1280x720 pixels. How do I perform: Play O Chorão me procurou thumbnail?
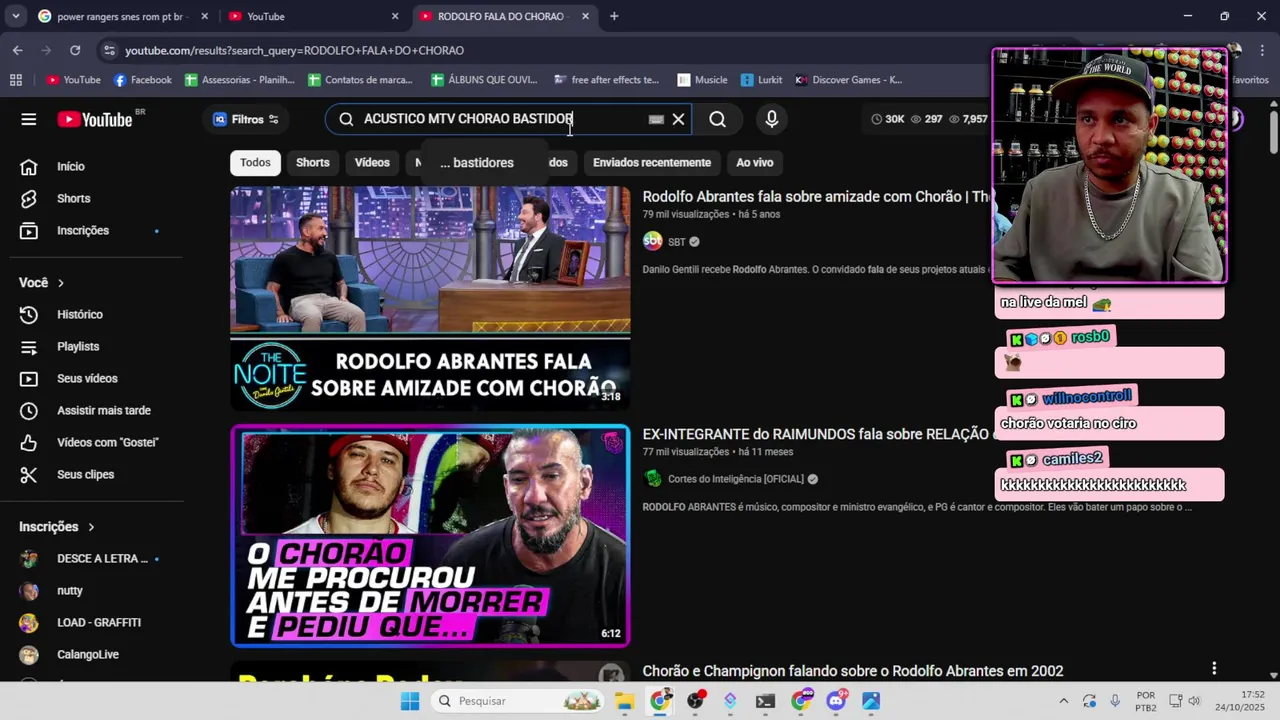[x=430, y=536]
